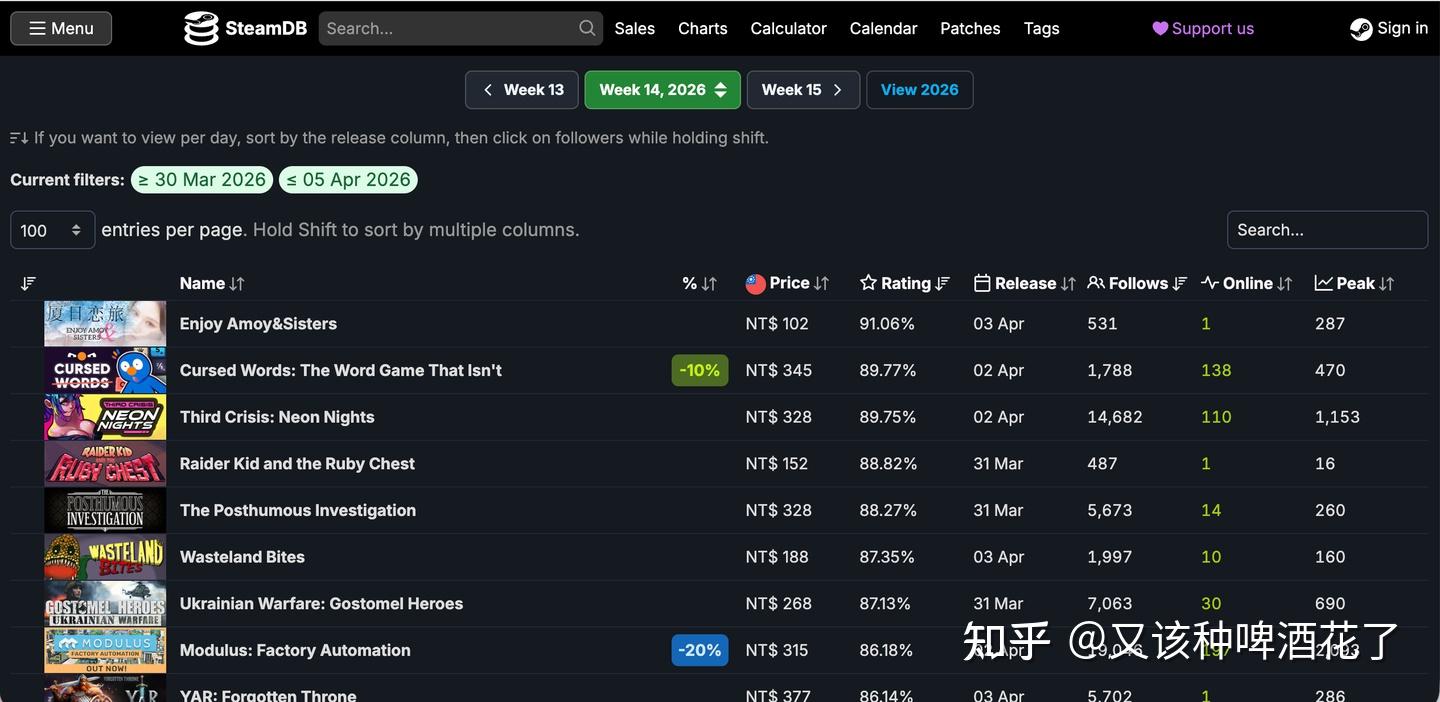Open Cursed Words: The Word Game link
The height and width of the screenshot is (702, 1440).
point(341,371)
